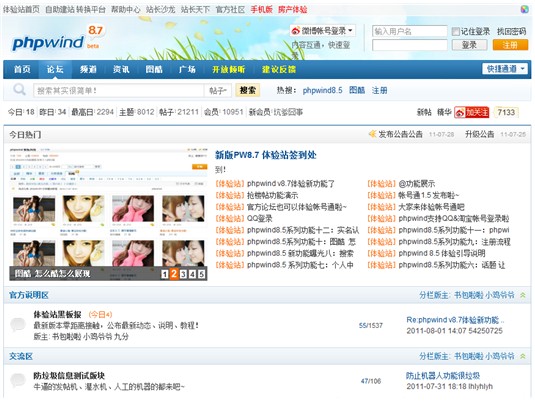Collapse the 官方说明区 section arrow
The height and width of the screenshot is (402, 535).
click(522, 295)
